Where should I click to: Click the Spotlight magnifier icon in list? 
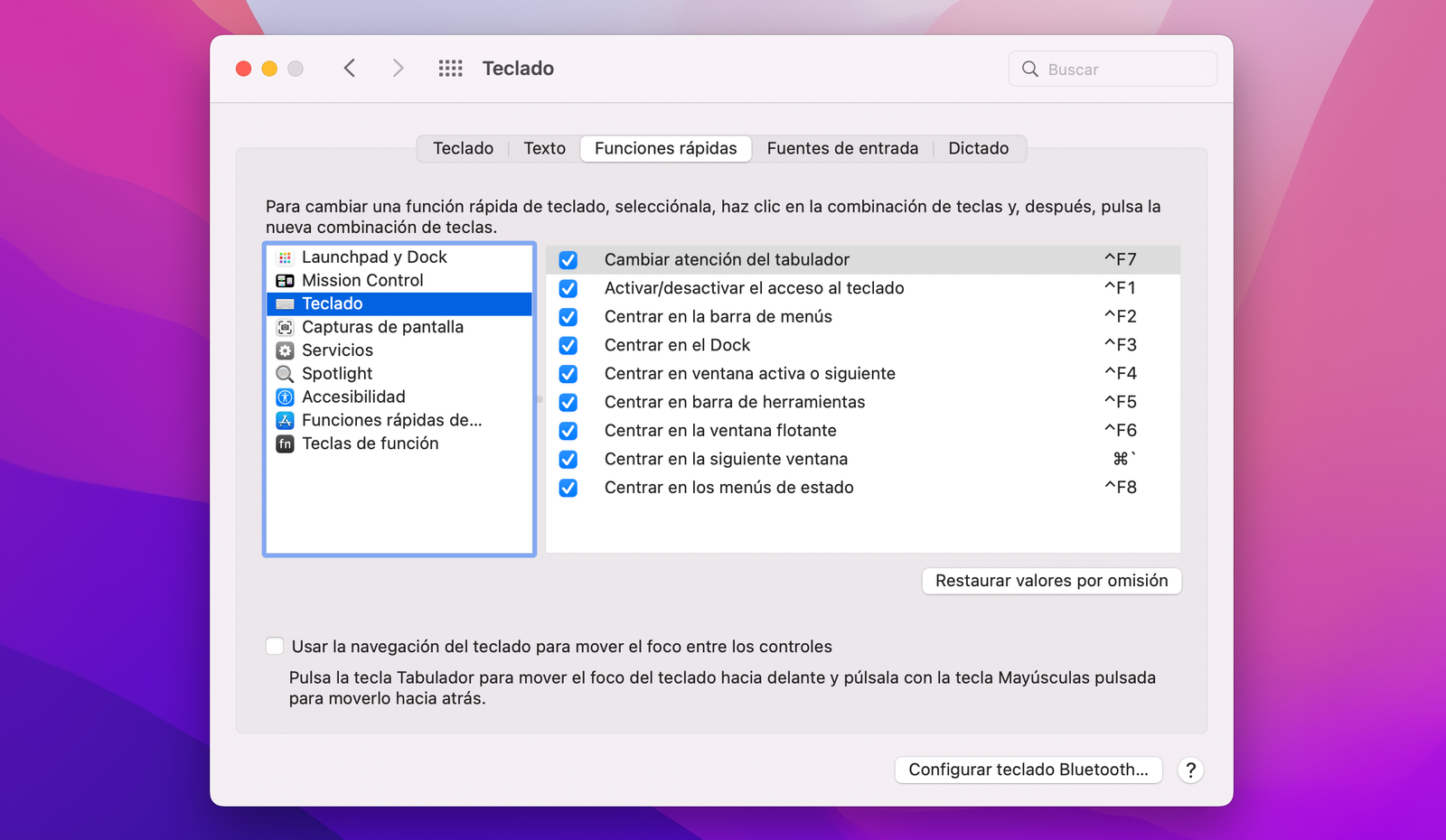click(285, 374)
